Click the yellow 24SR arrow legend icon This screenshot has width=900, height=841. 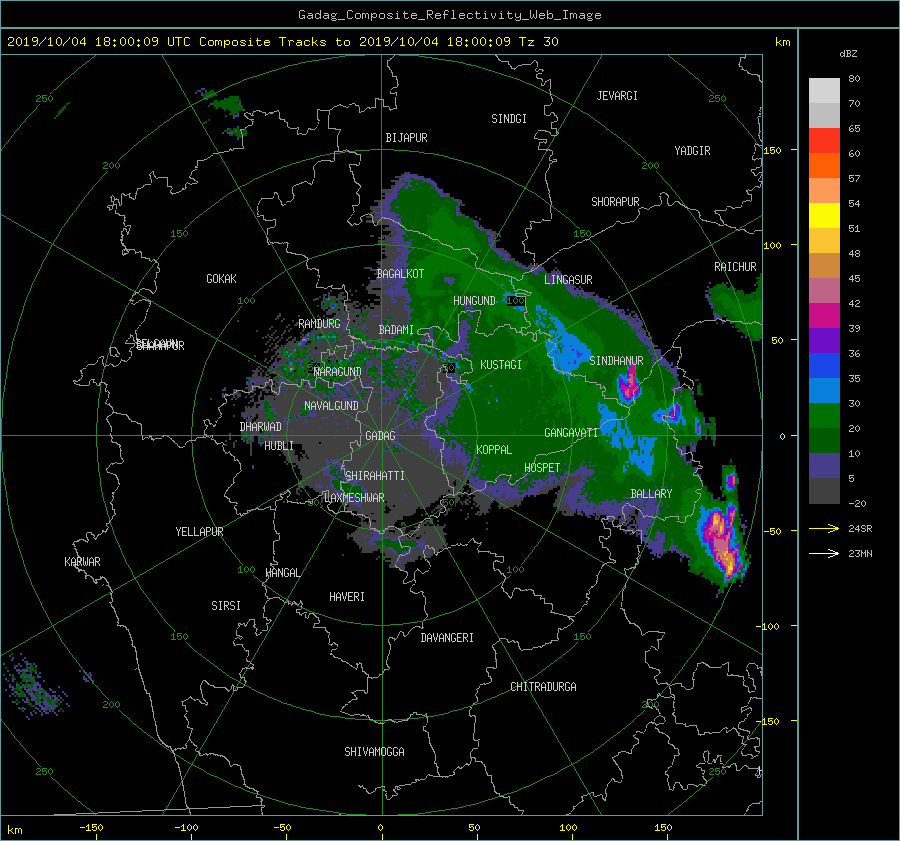824,528
